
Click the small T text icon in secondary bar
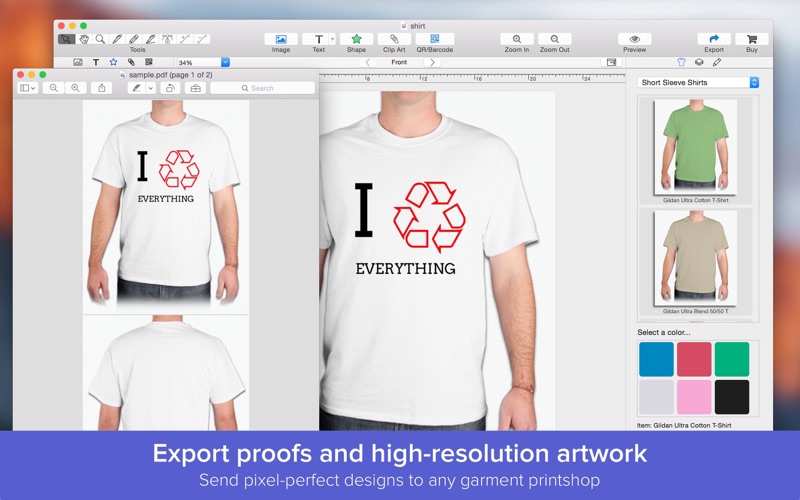point(95,62)
